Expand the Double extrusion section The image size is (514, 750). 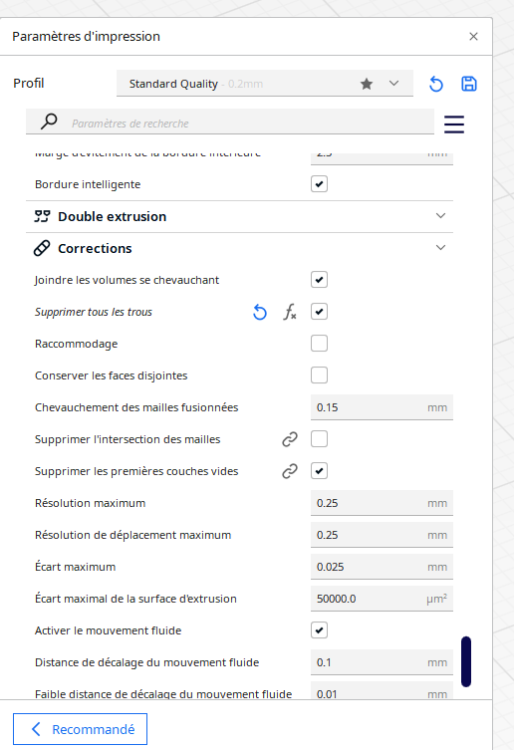(239, 216)
